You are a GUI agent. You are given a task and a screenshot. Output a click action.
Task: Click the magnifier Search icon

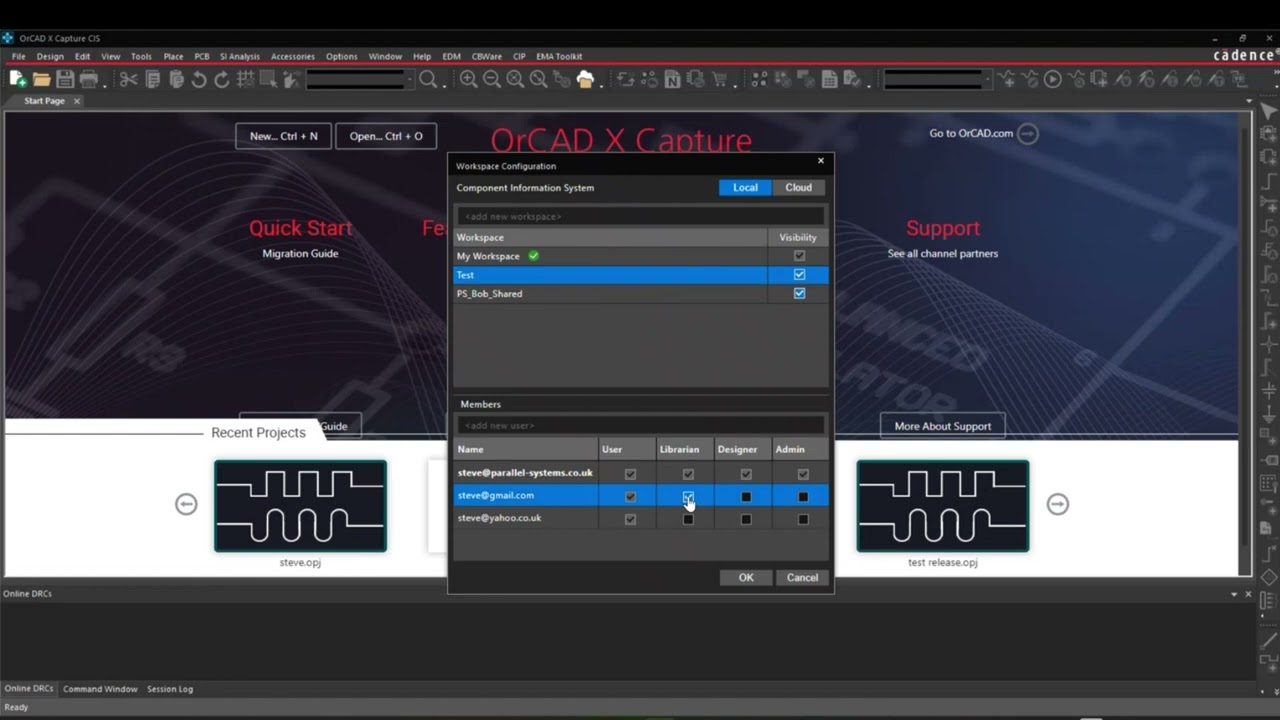[428, 79]
